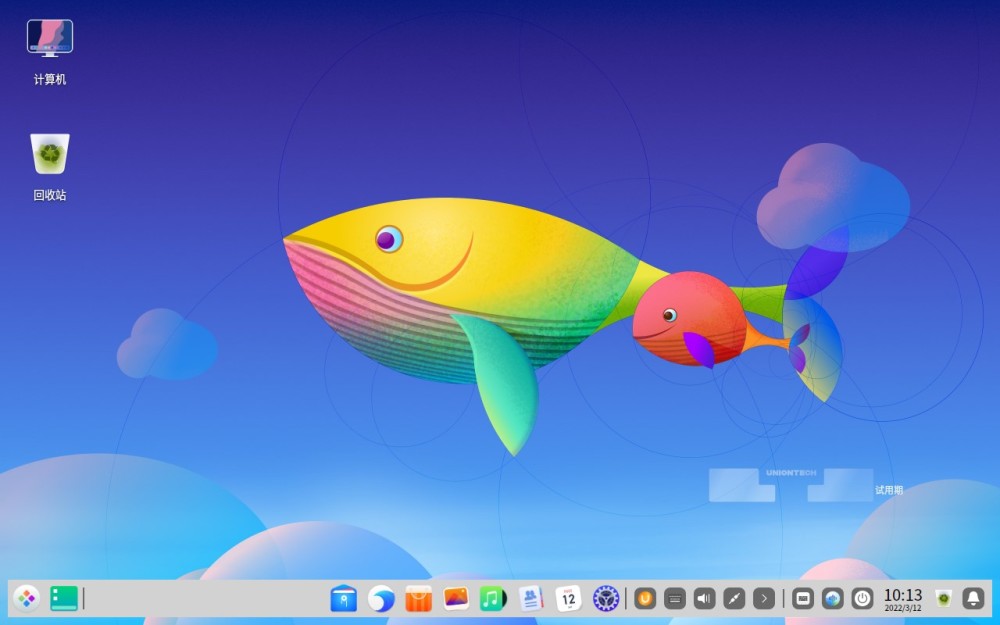
Task: Launch the Music player in dock
Action: click(493, 598)
